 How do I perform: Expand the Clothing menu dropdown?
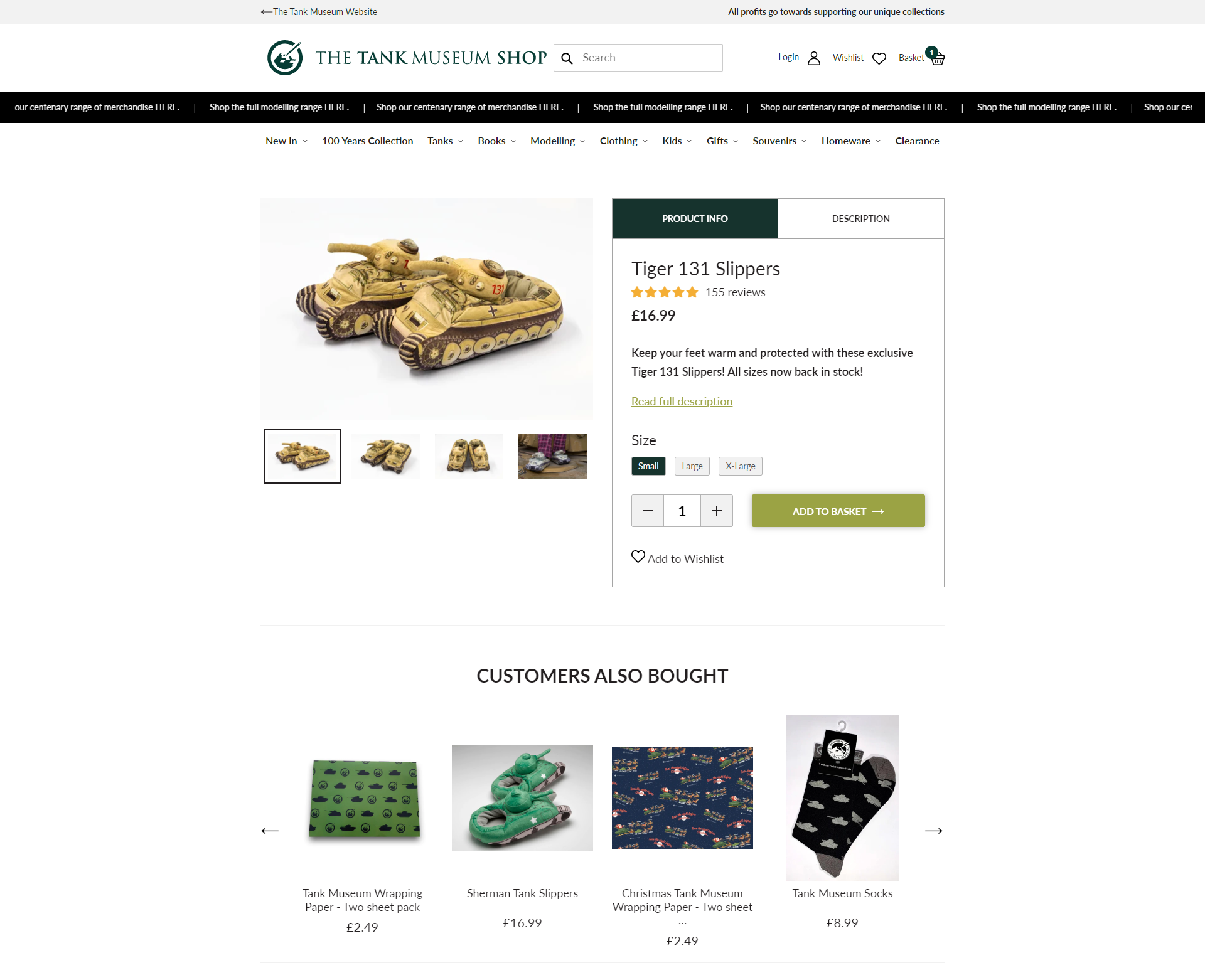click(x=624, y=141)
